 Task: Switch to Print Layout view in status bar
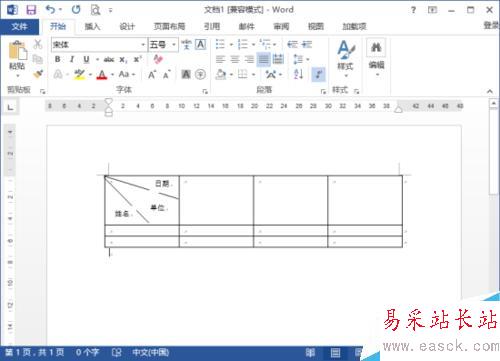(x=335, y=352)
